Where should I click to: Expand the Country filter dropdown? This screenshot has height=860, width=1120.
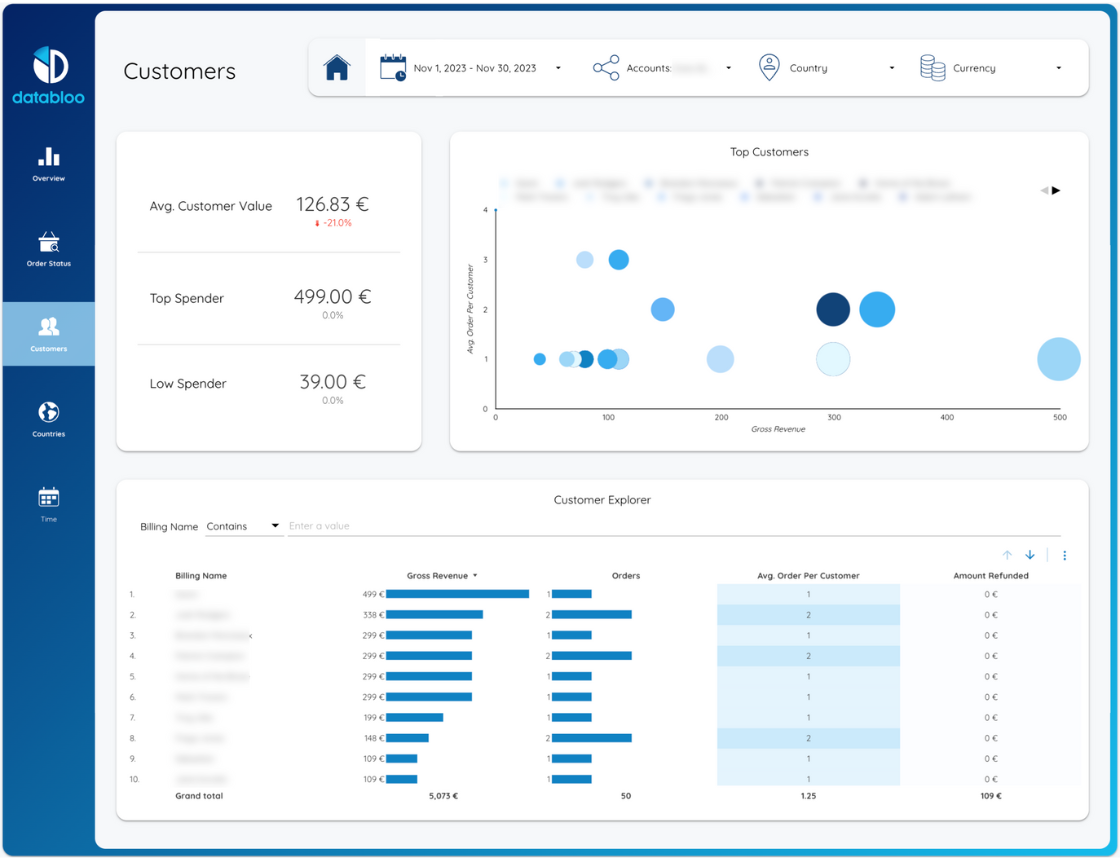[x=891, y=68]
